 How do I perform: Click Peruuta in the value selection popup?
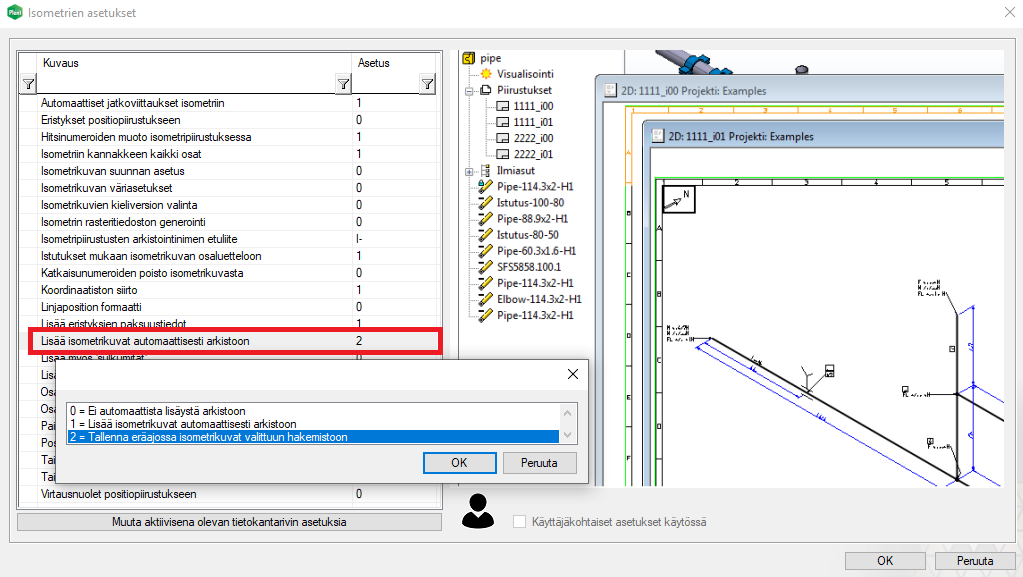pyautogui.click(x=541, y=463)
